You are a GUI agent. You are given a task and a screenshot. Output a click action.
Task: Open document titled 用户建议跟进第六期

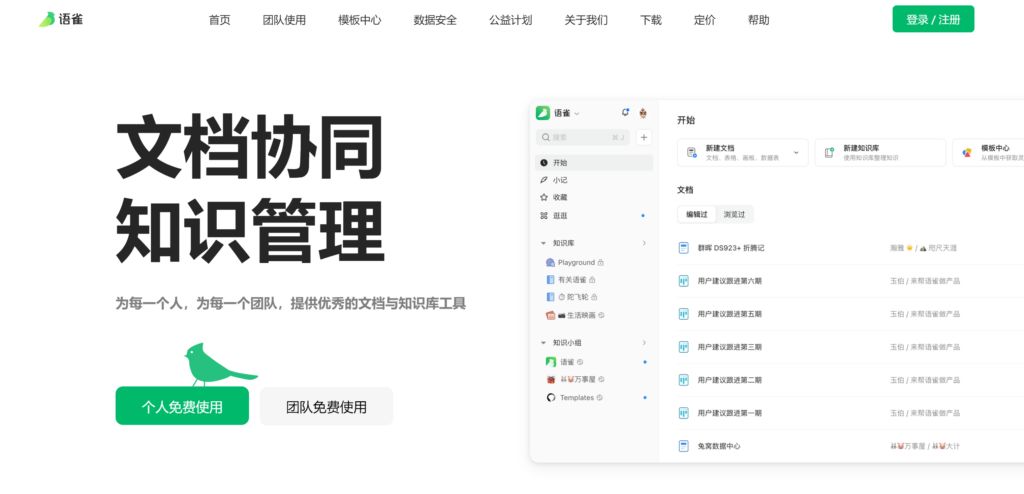tap(729, 281)
